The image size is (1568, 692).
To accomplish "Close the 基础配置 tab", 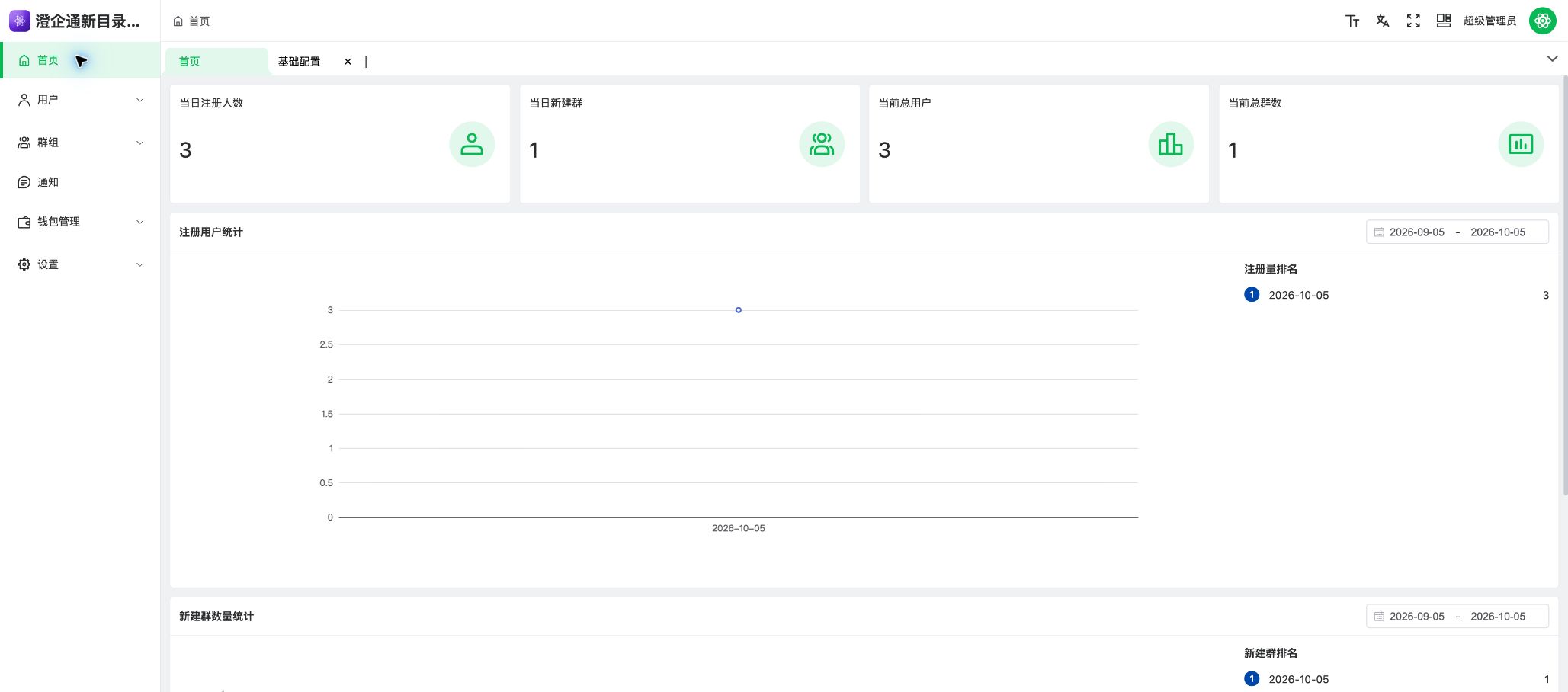I will pyautogui.click(x=348, y=62).
